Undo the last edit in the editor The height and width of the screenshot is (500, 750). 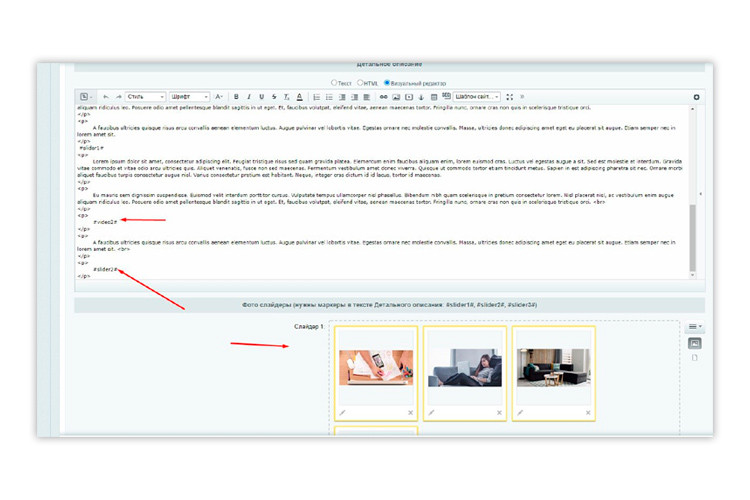pyautogui.click(x=106, y=97)
